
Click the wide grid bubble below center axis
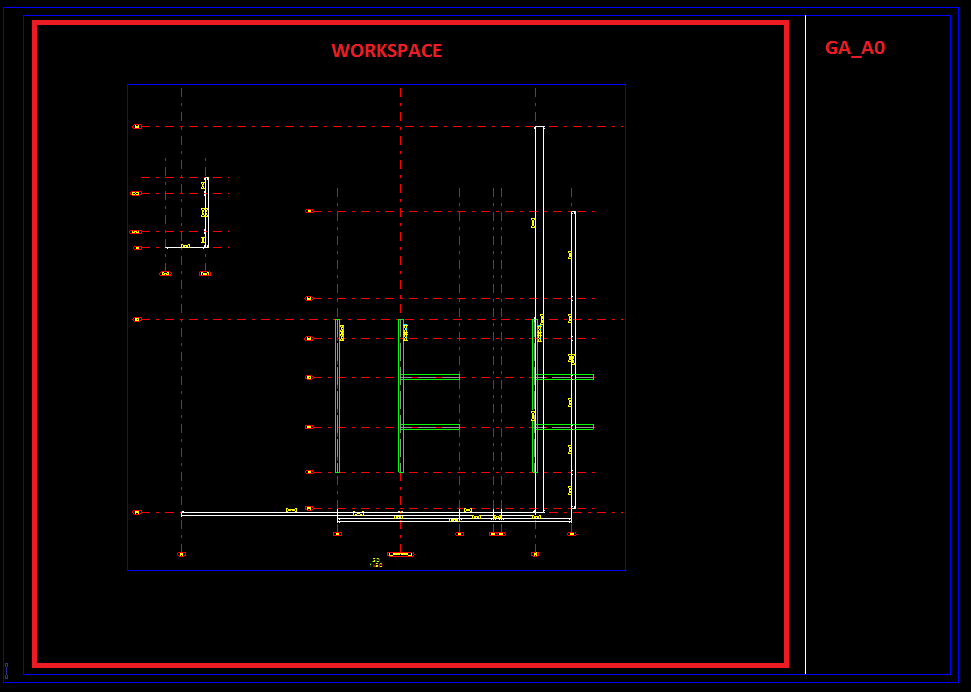[400, 554]
